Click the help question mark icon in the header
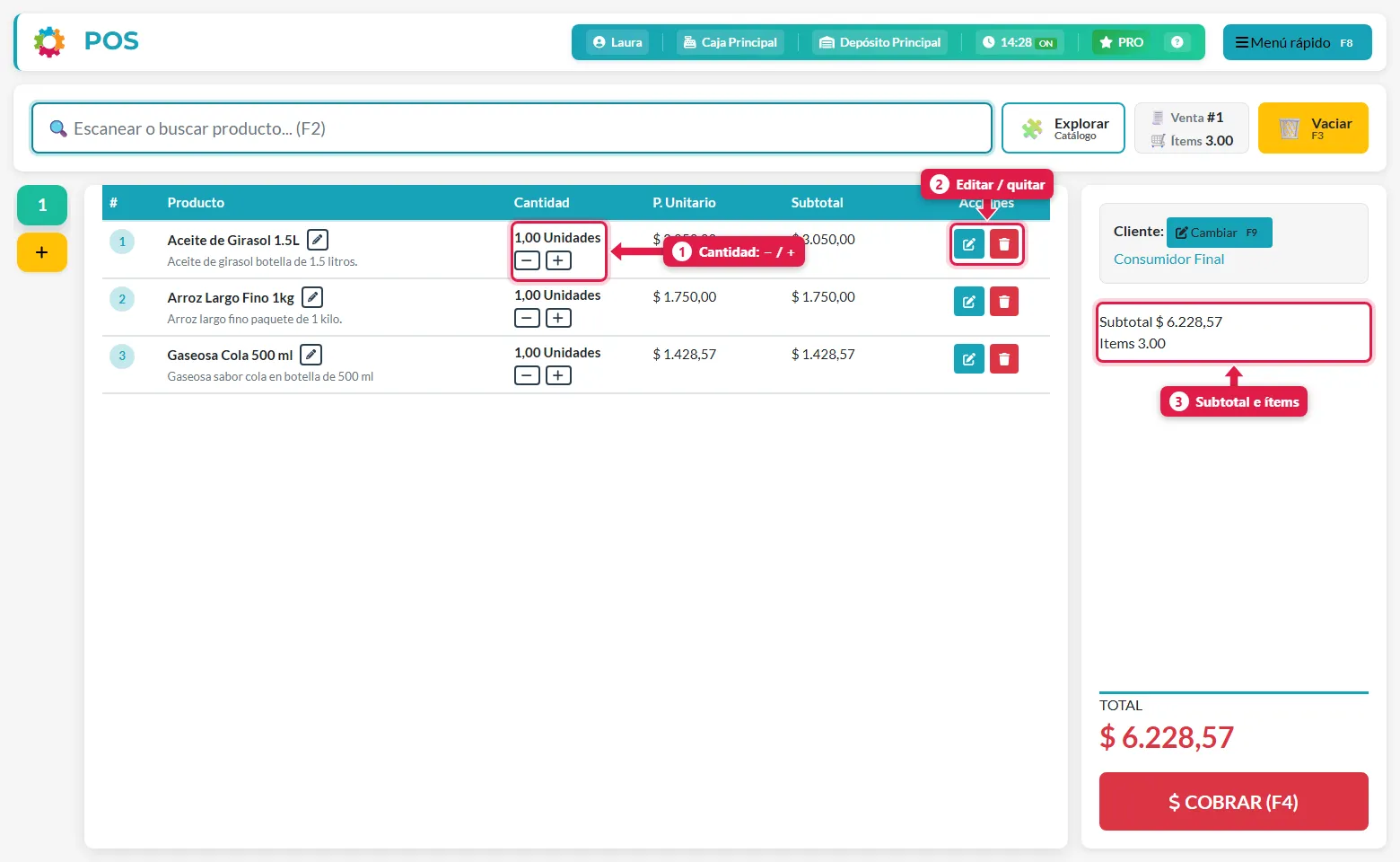This screenshot has height=862, width=1400. [x=1177, y=42]
